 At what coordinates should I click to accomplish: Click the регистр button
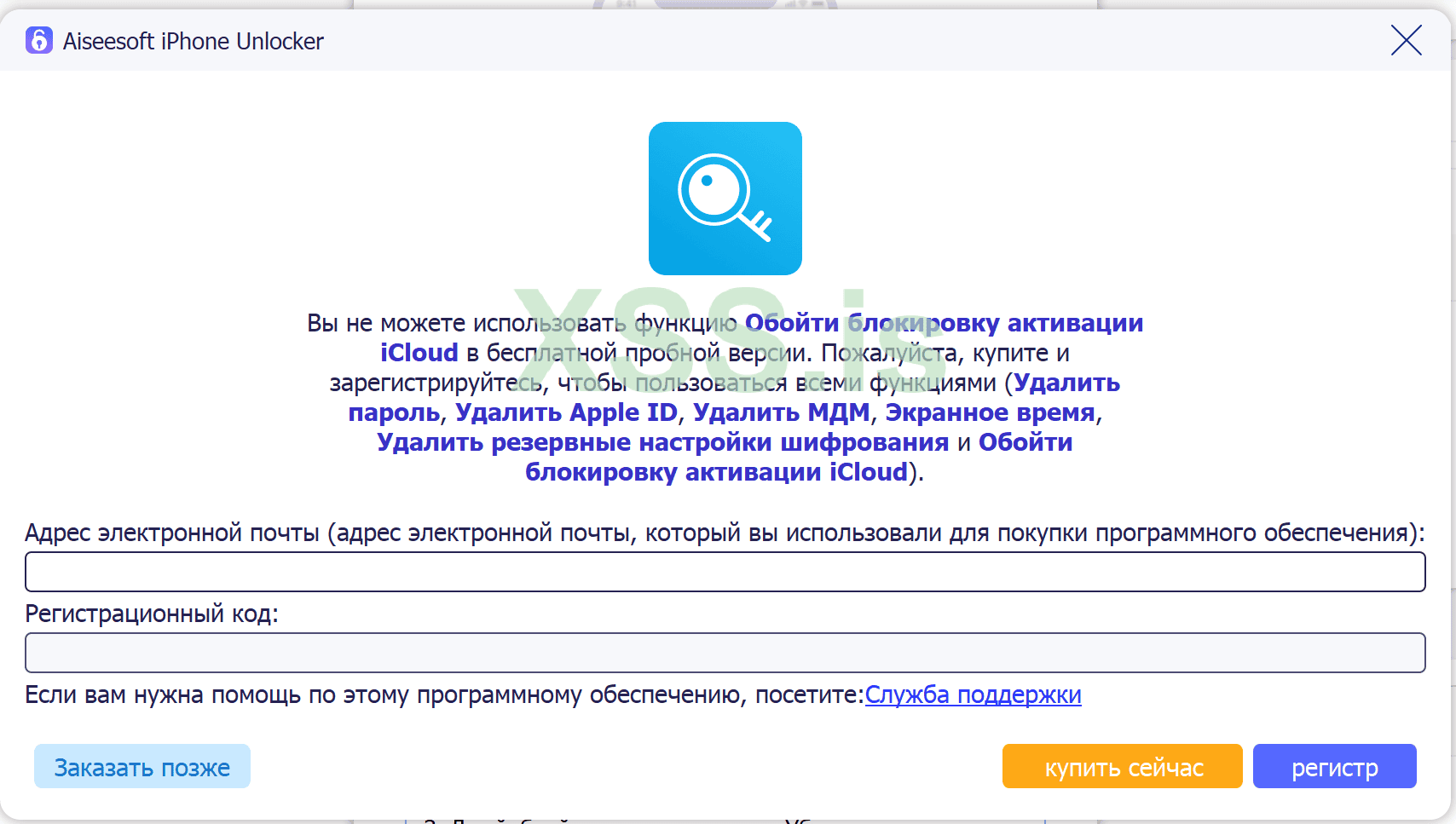point(1334,766)
